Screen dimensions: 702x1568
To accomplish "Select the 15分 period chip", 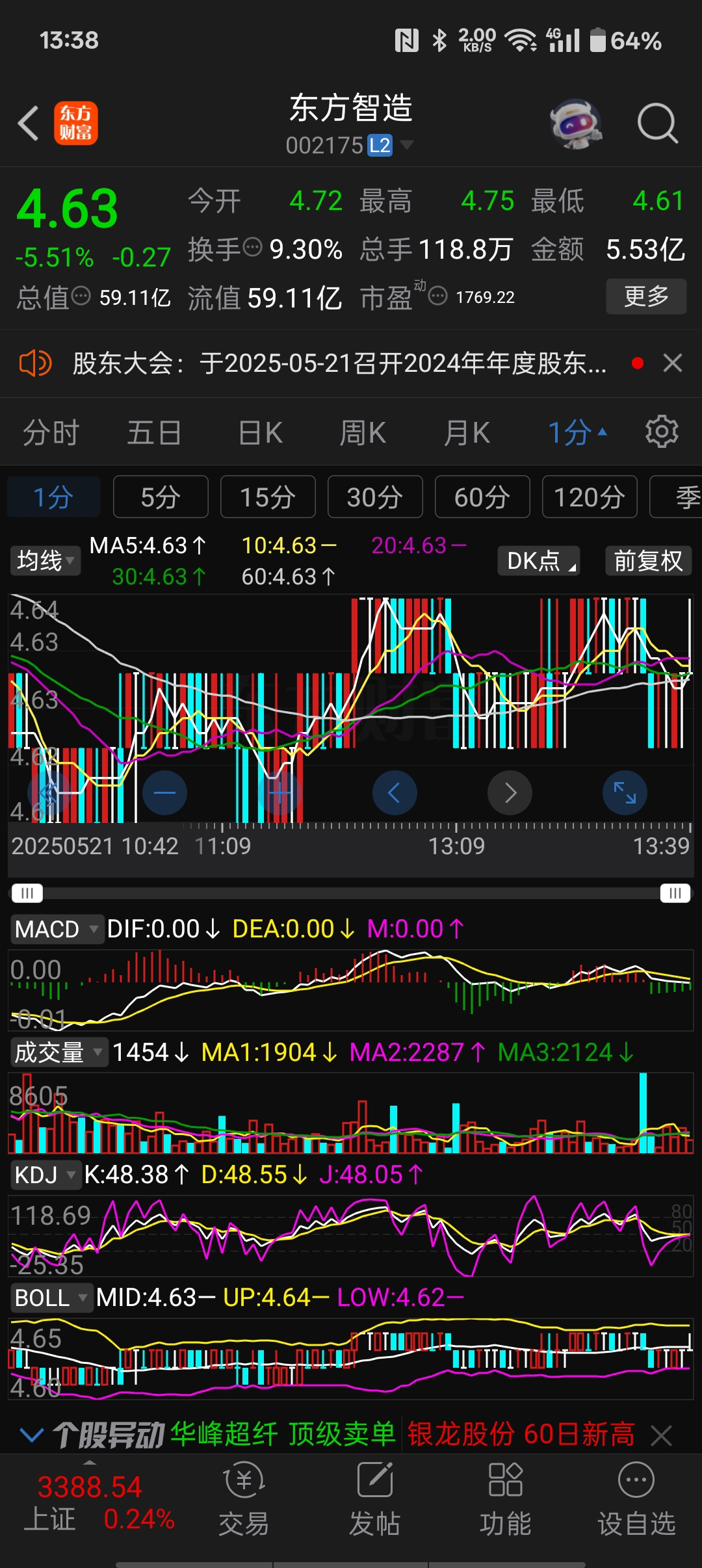I will pyautogui.click(x=268, y=497).
